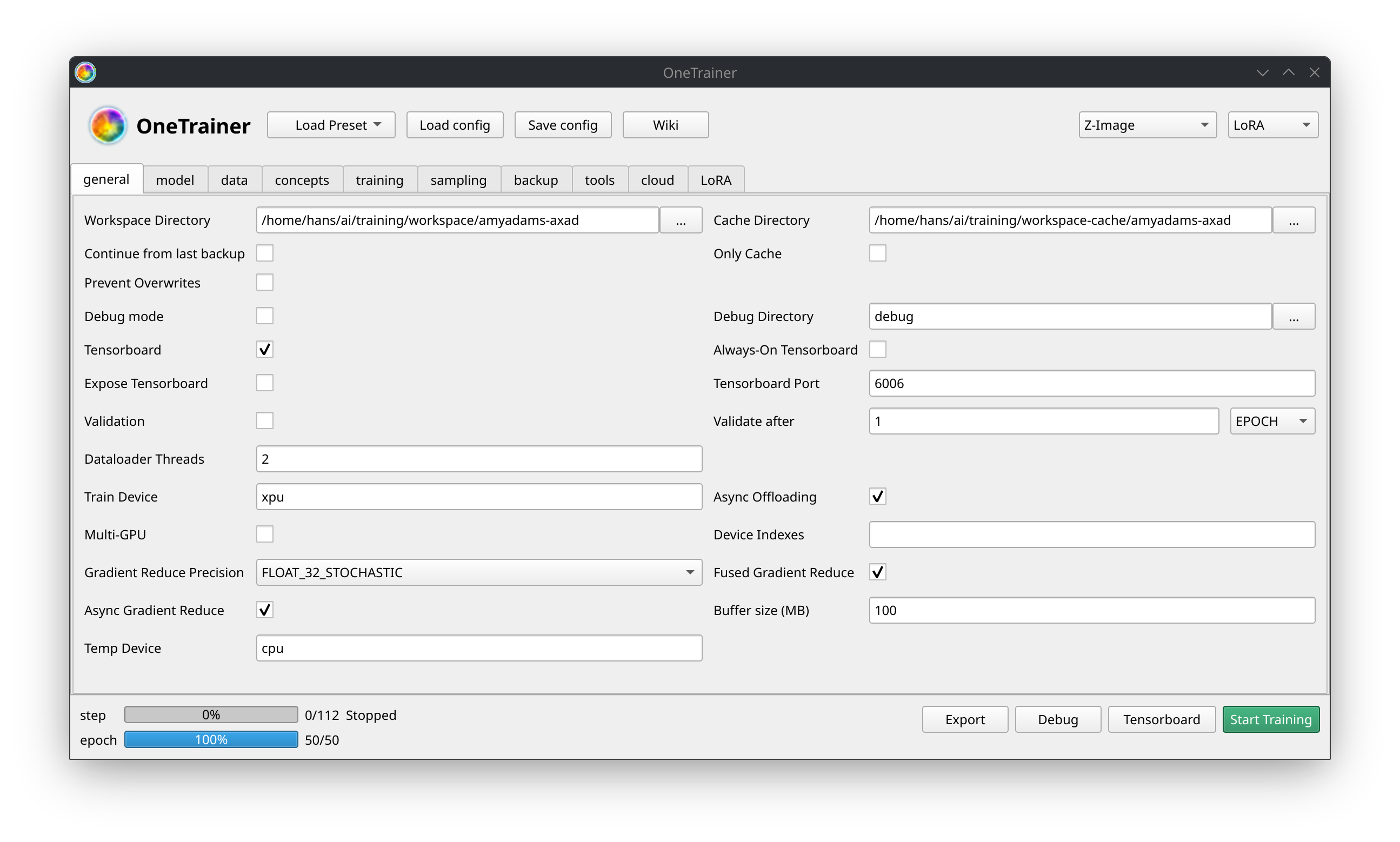This screenshot has height=842, width=1400.
Task: Click the Device Indexes field
Action: point(1092,534)
